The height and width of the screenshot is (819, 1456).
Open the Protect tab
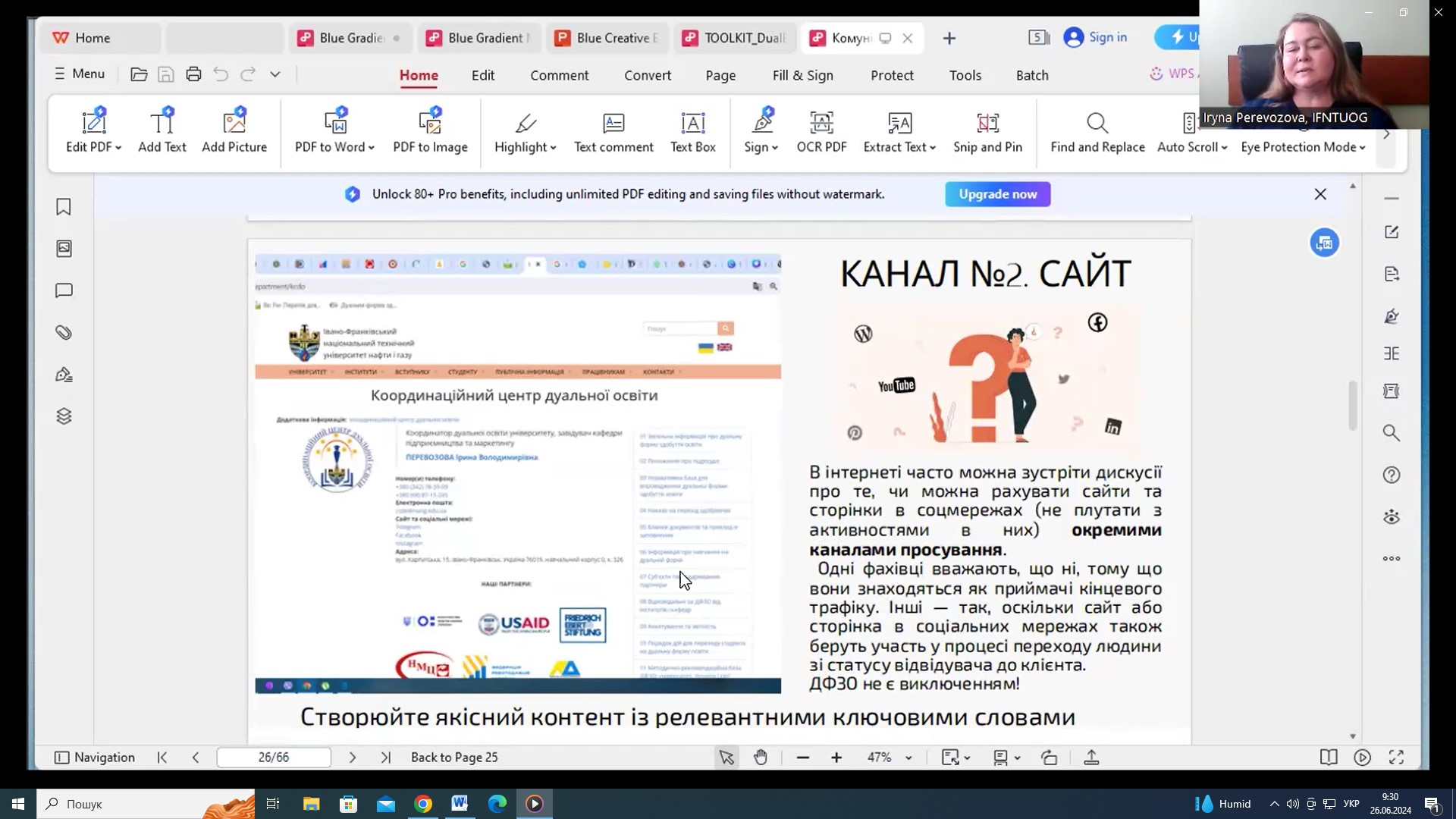[x=892, y=75]
